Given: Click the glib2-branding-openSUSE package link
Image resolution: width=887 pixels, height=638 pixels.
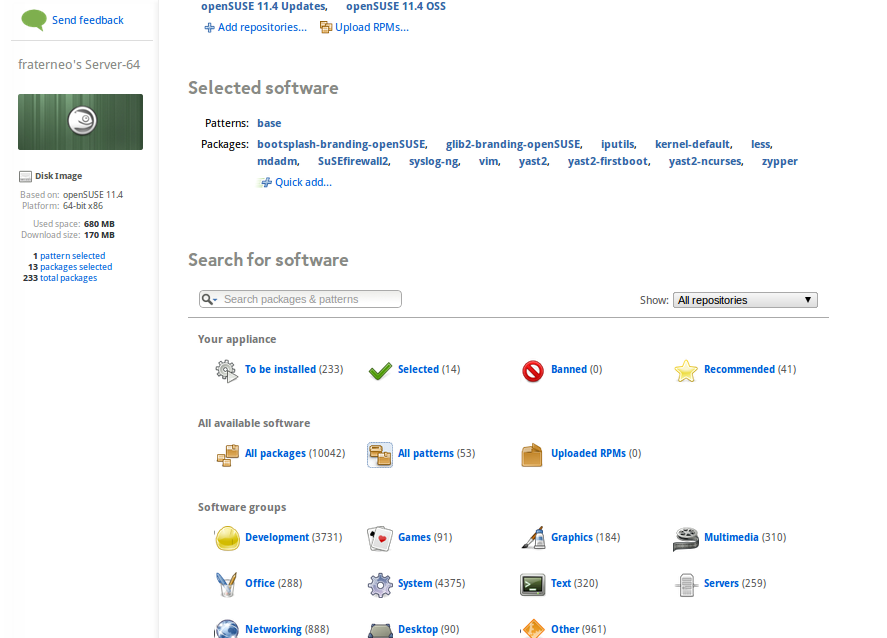Looking at the screenshot, I should [x=514, y=144].
